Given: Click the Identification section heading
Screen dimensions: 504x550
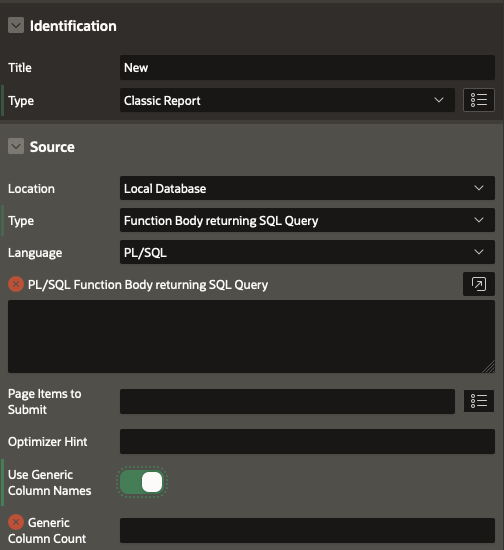Looking at the screenshot, I should [x=73, y=26].
